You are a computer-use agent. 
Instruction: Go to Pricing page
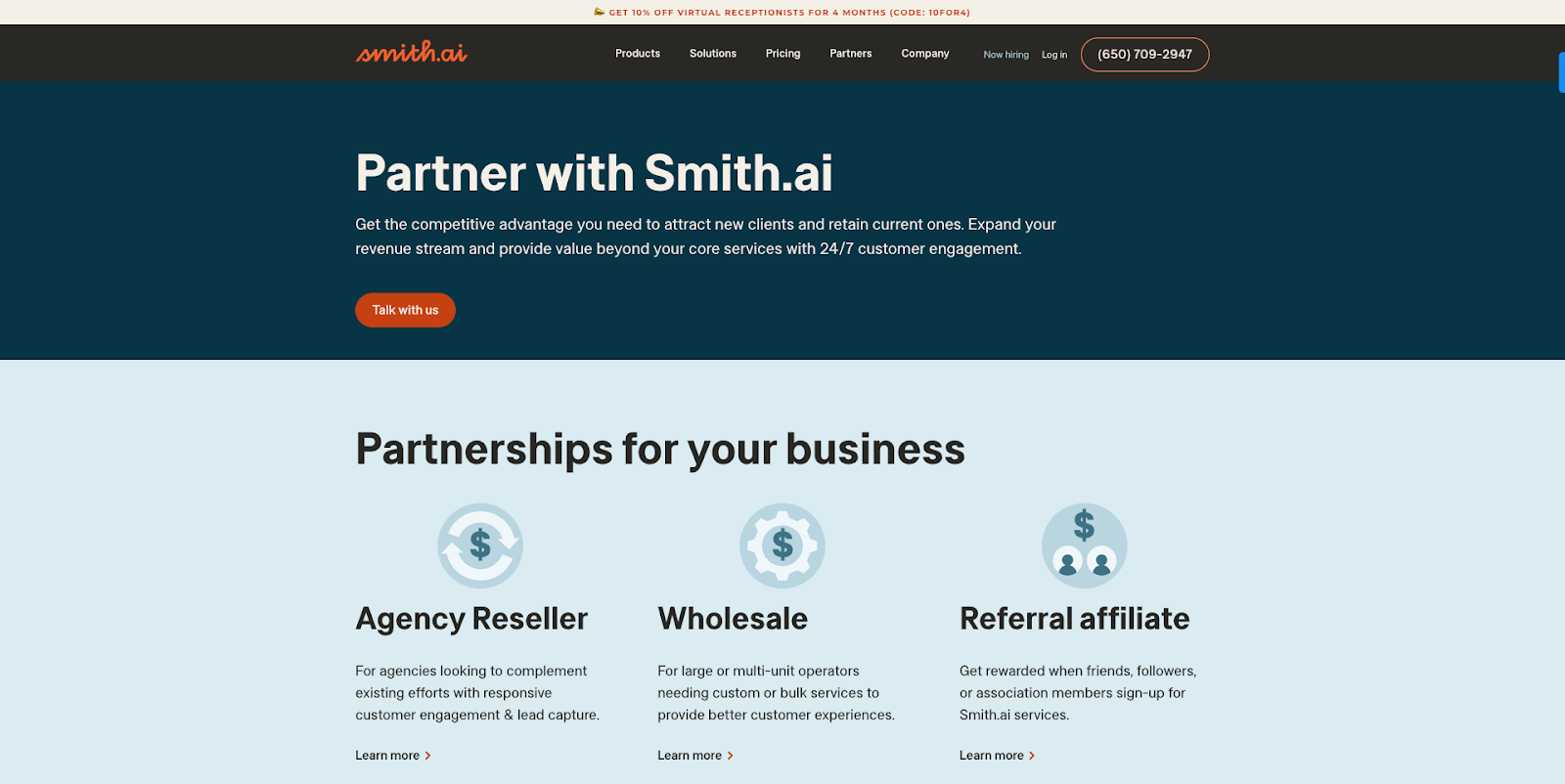(x=783, y=54)
